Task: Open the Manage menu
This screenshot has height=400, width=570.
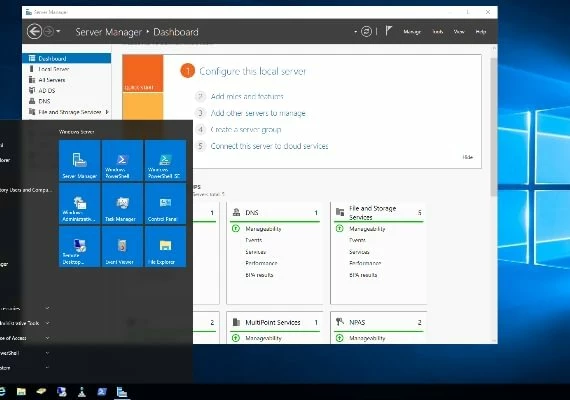Action: (412, 32)
